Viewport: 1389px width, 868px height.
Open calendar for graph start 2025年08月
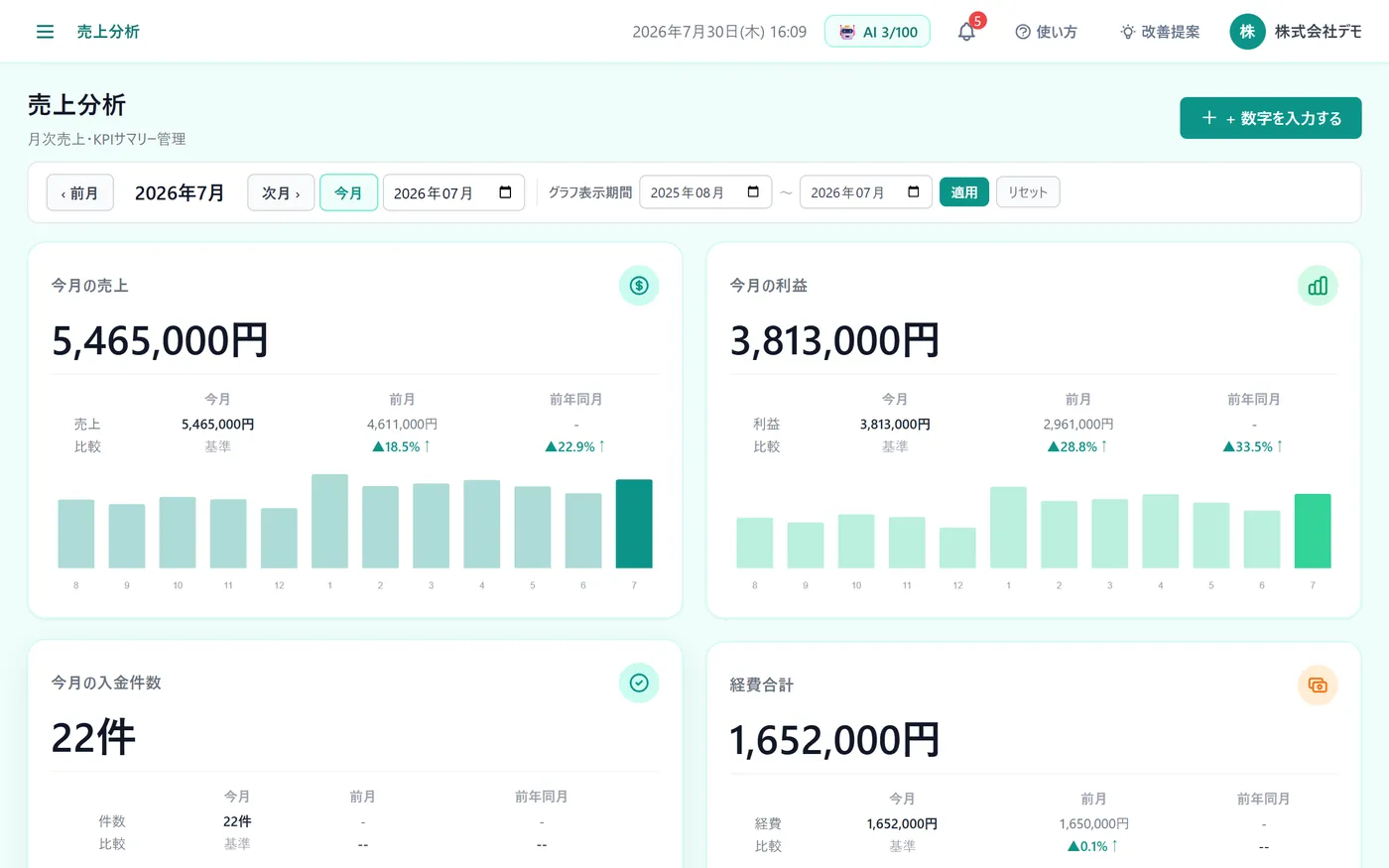click(753, 192)
